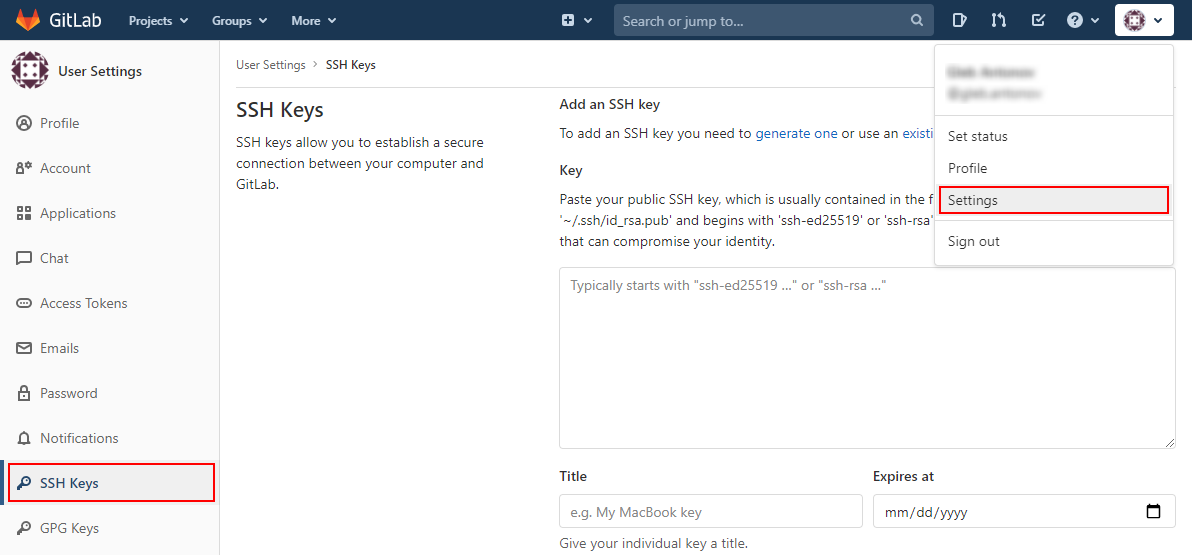Open User Settings sidebar header link

(x=100, y=71)
